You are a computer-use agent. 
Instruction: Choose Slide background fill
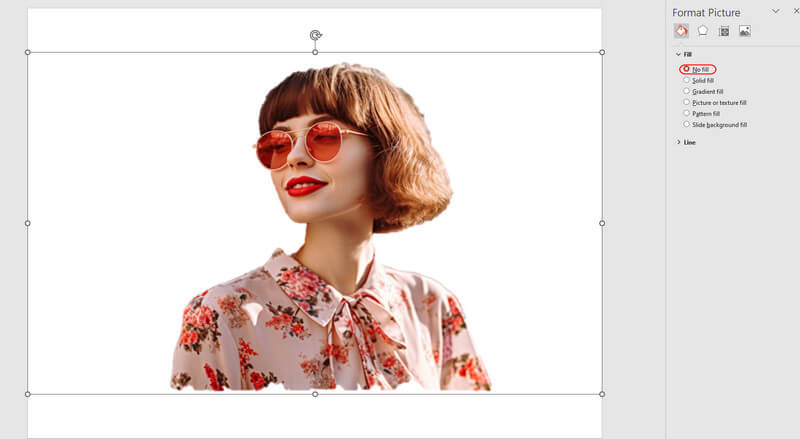(x=687, y=124)
